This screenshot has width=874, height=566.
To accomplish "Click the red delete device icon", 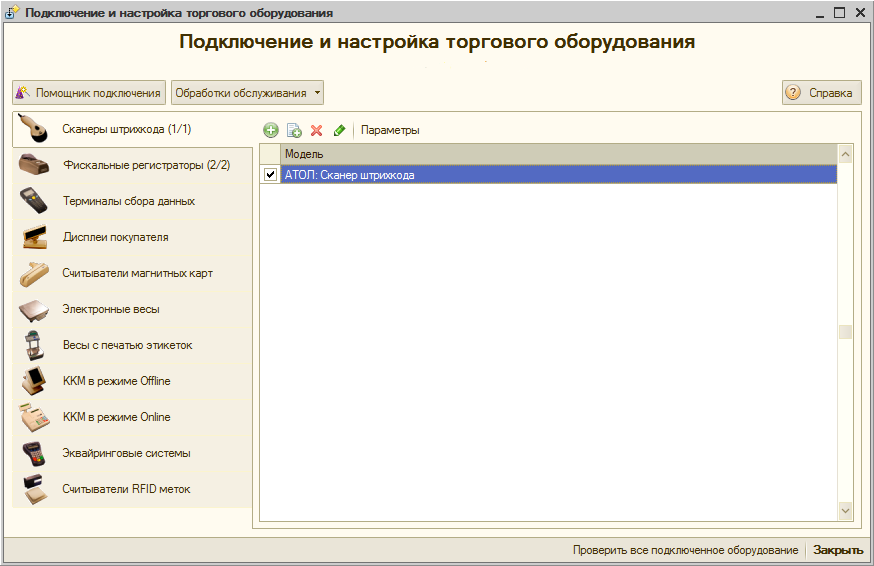I will (x=317, y=130).
